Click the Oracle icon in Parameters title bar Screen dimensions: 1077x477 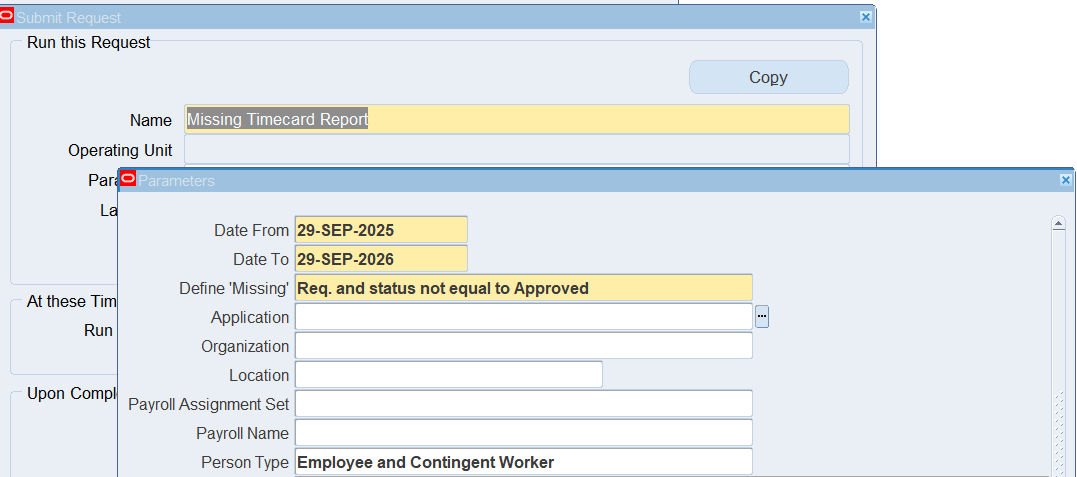point(128,180)
